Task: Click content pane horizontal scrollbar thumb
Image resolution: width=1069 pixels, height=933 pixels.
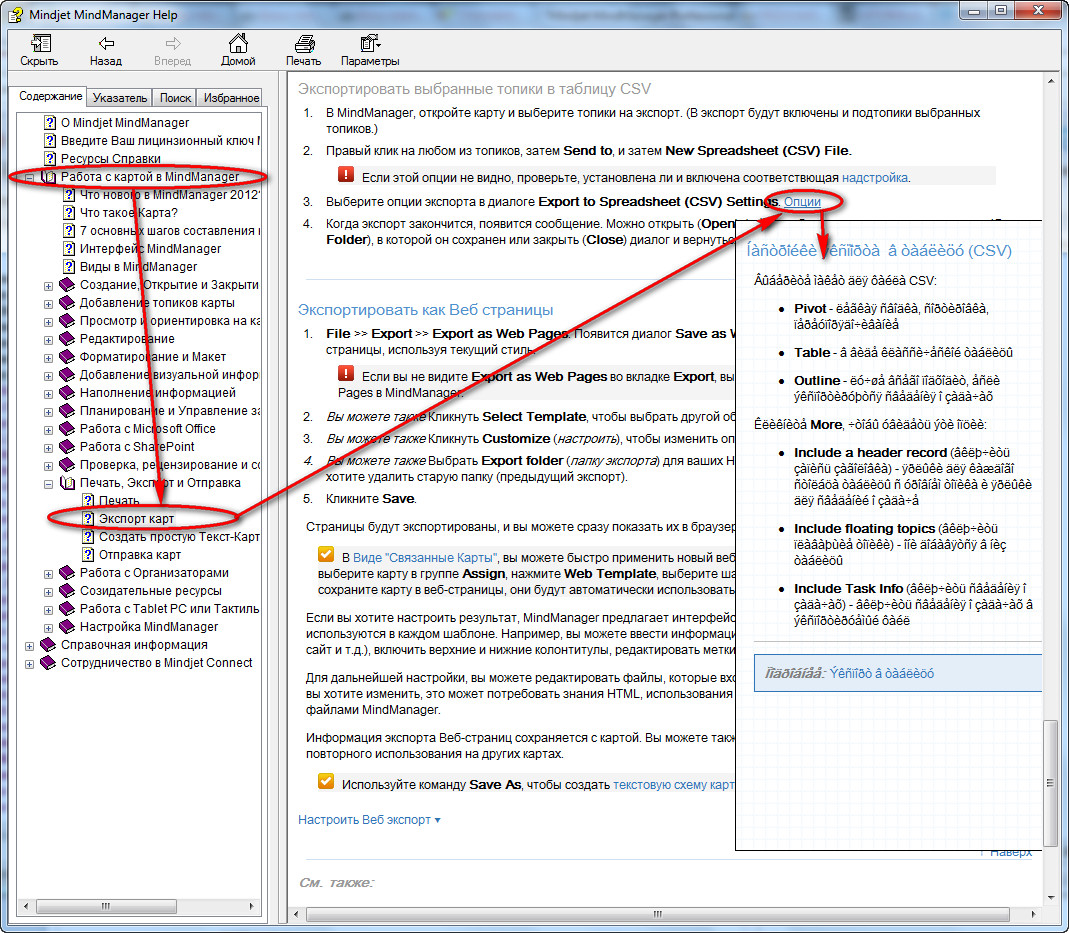Action: pyautogui.click(x=657, y=914)
